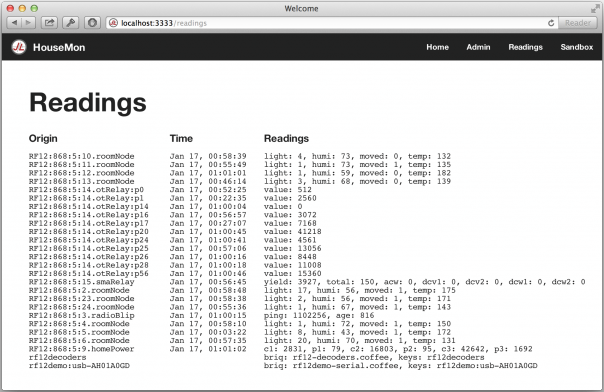This screenshot has width=604, height=392.
Task: Open the Home nav item
Action: [x=437, y=47]
